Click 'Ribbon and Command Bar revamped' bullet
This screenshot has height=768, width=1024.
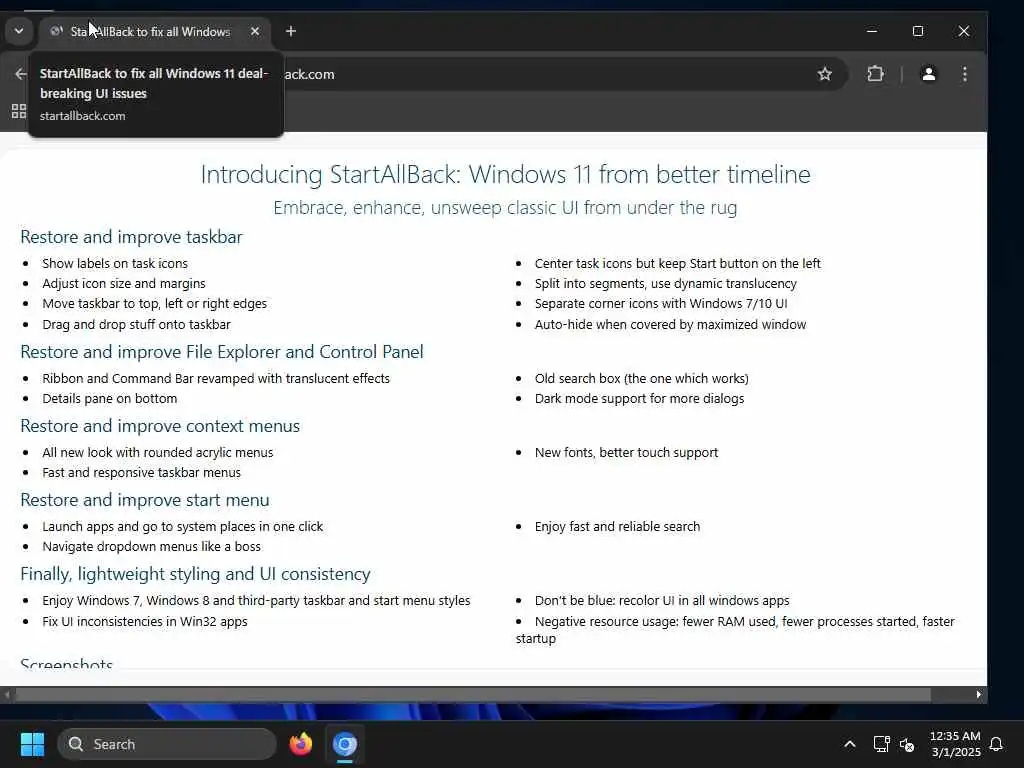tap(216, 378)
